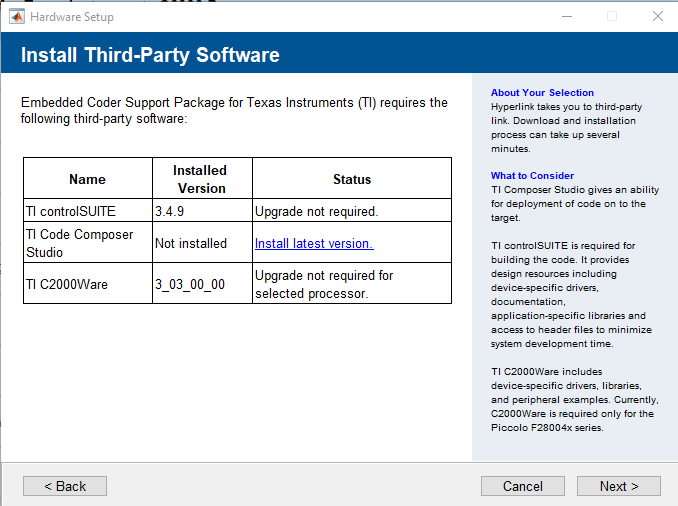Select the TI C2000Ware name cell

(x=88, y=284)
